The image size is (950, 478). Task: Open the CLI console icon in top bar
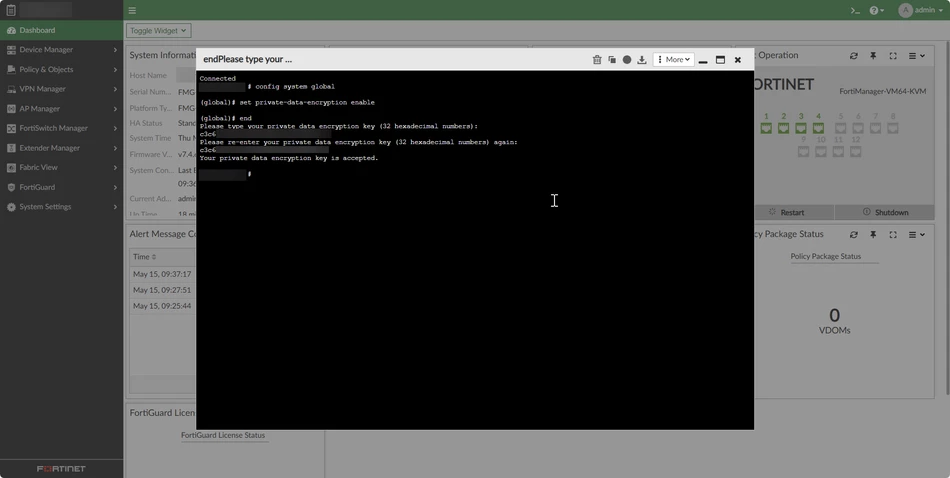[x=855, y=10]
